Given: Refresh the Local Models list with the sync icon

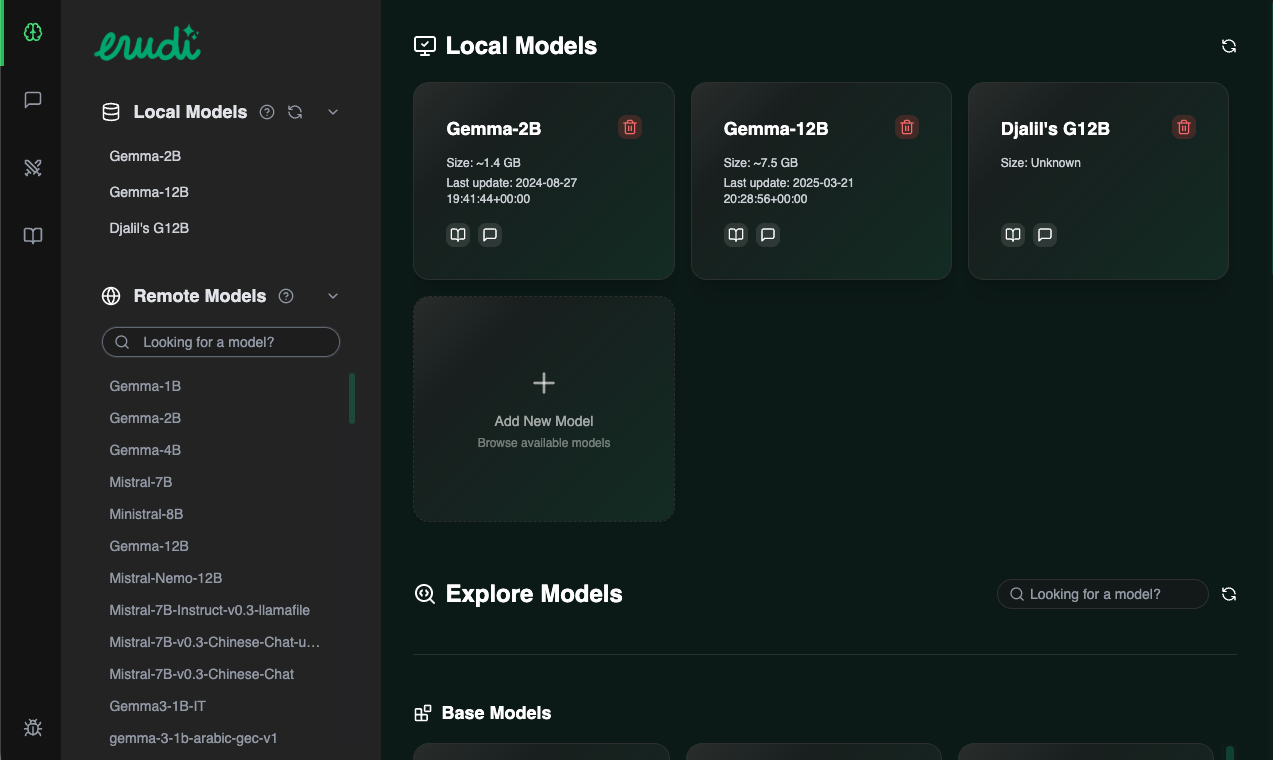Looking at the screenshot, I should pos(1228,46).
